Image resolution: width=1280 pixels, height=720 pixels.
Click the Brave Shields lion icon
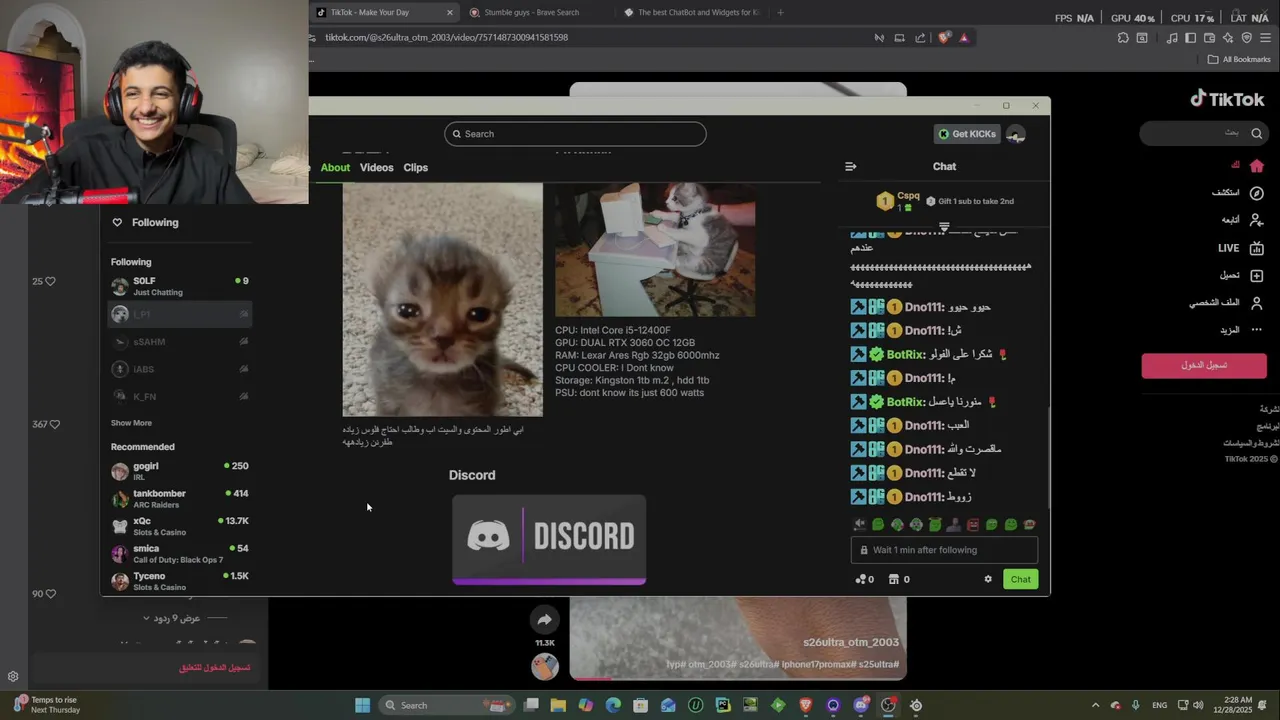(944, 38)
